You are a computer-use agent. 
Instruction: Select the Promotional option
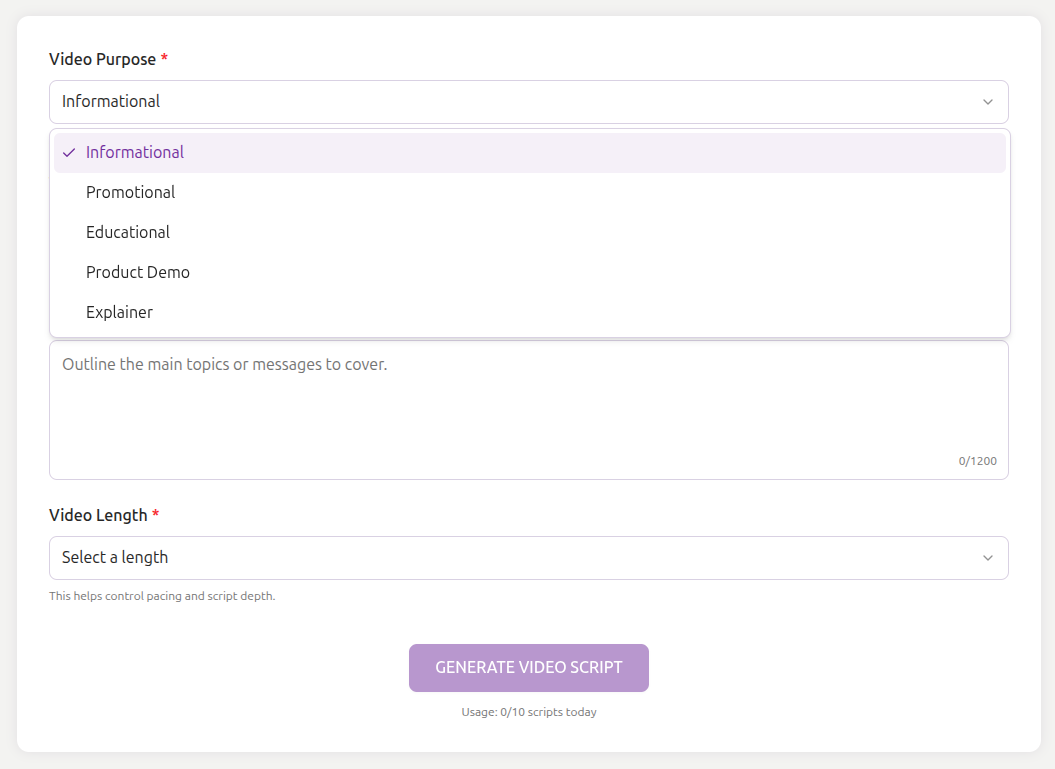click(x=130, y=192)
